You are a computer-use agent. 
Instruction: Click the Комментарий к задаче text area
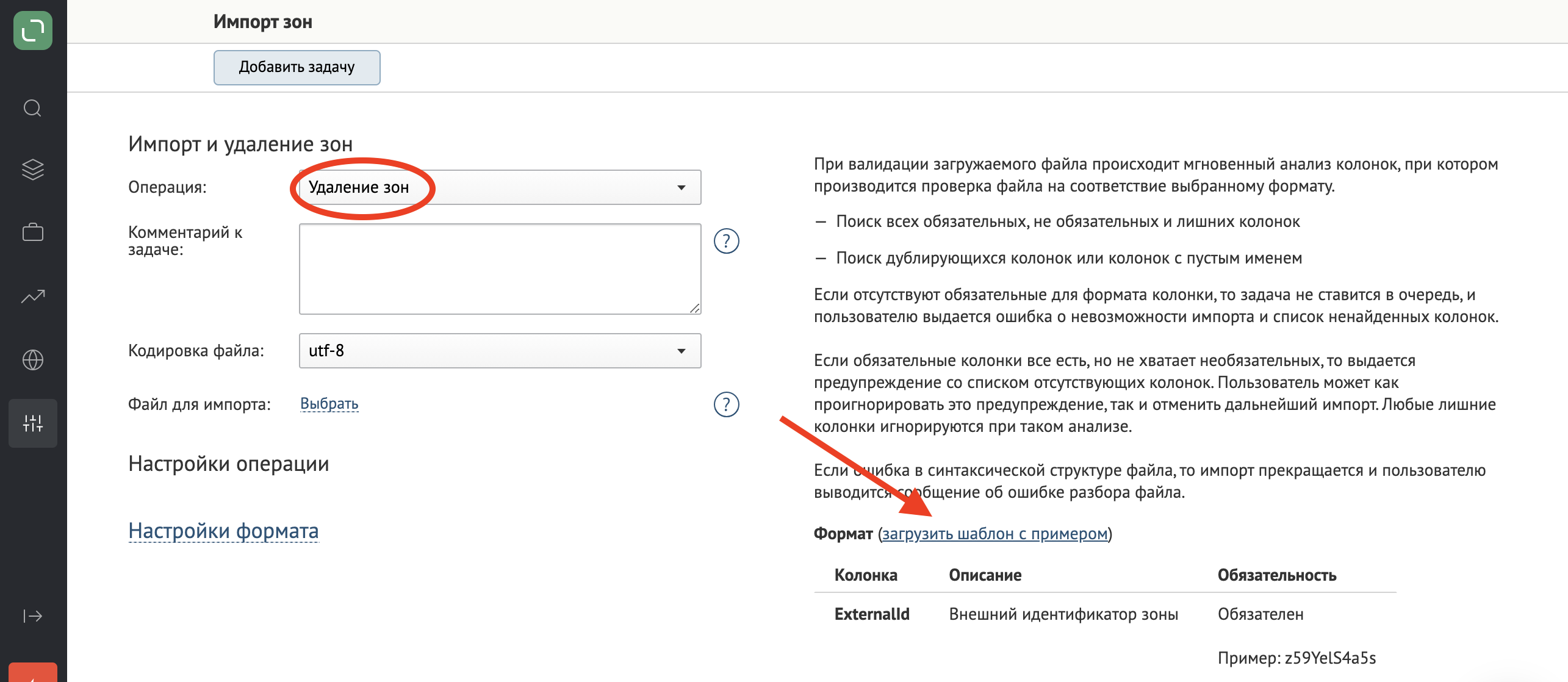click(500, 269)
